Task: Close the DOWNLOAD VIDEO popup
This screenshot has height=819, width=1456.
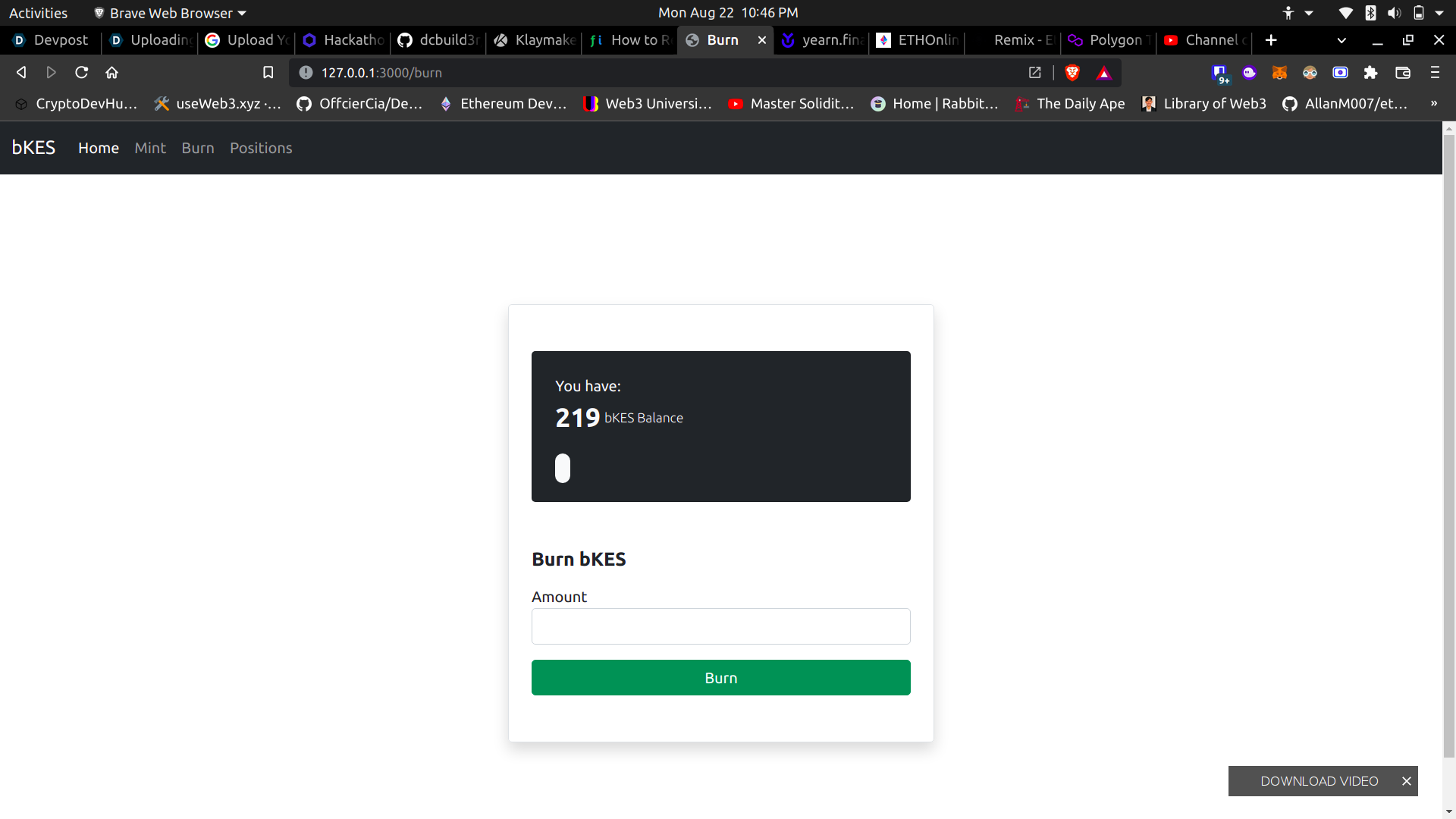Action: coord(1406,781)
